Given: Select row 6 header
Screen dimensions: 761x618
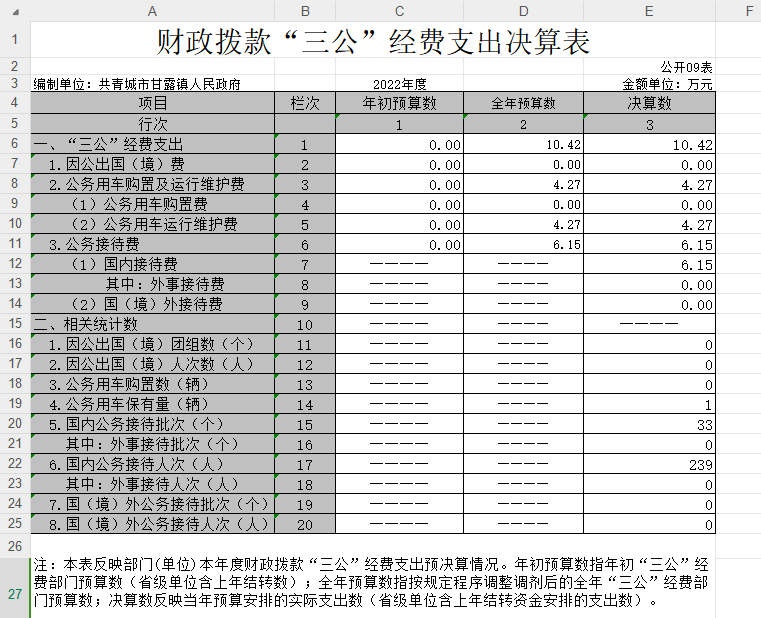Looking at the screenshot, I should click(x=15, y=144).
